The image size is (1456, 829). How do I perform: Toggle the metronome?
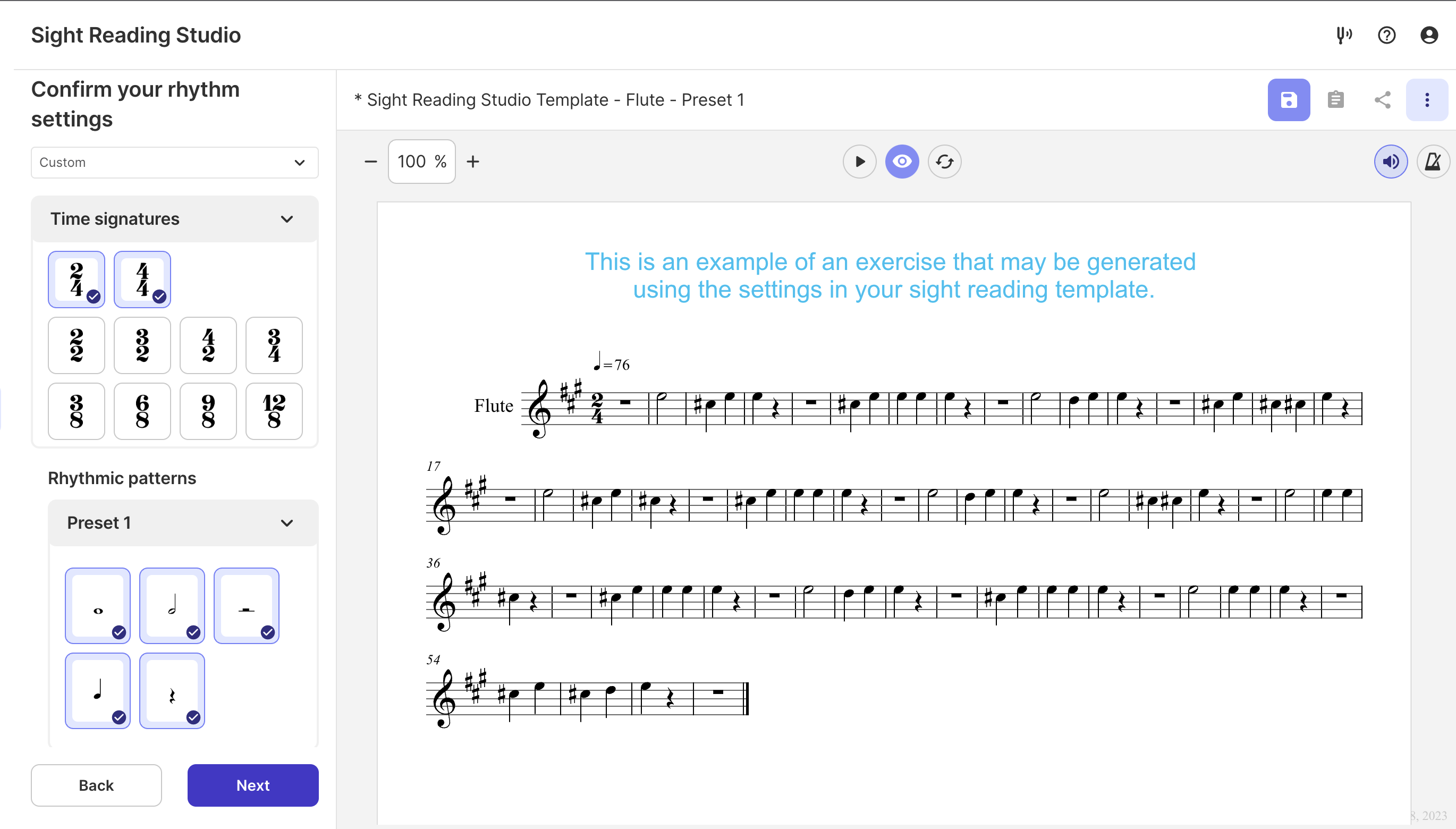click(1433, 161)
